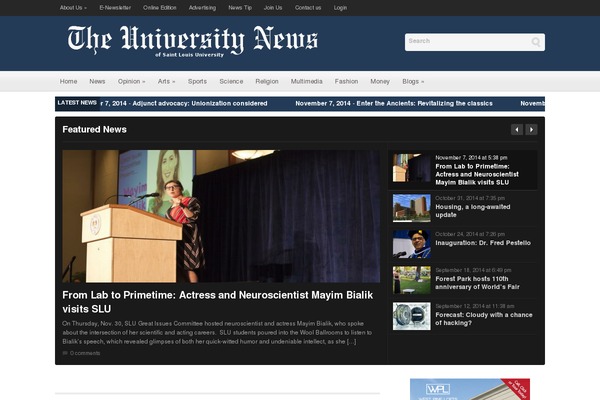Go to the Home tab
The height and width of the screenshot is (400, 600).
click(68, 81)
